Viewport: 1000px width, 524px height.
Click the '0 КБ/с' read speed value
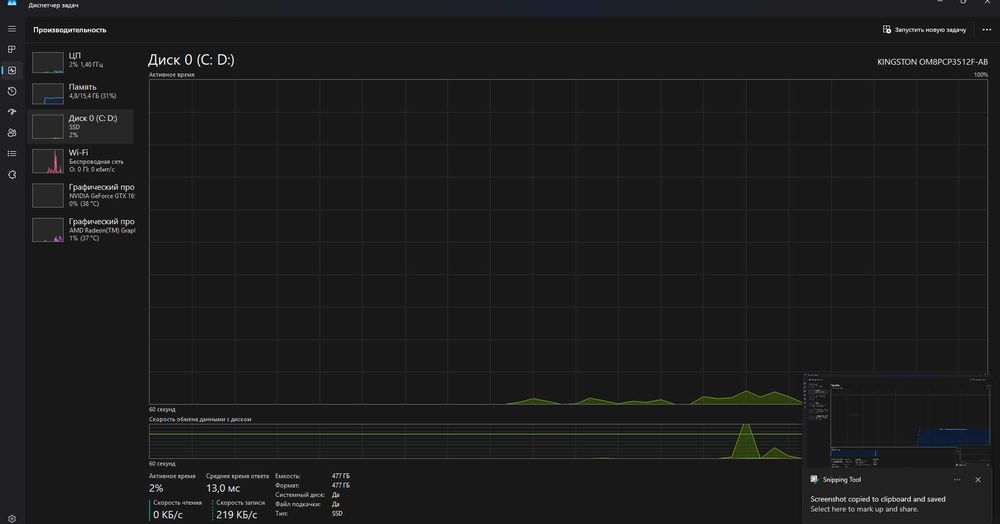pyautogui.click(x=168, y=514)
